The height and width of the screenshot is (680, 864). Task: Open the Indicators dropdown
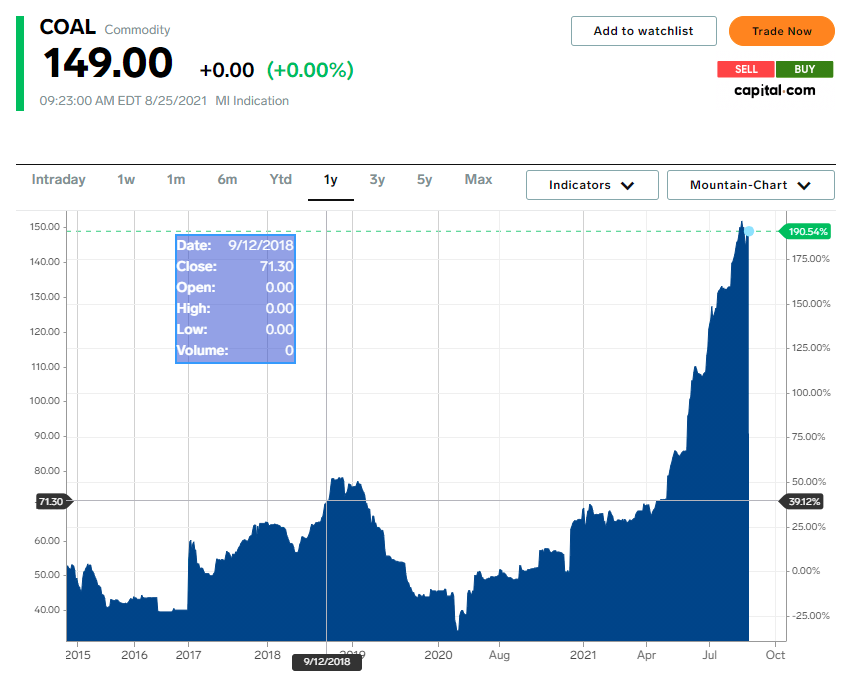point(592,185)
